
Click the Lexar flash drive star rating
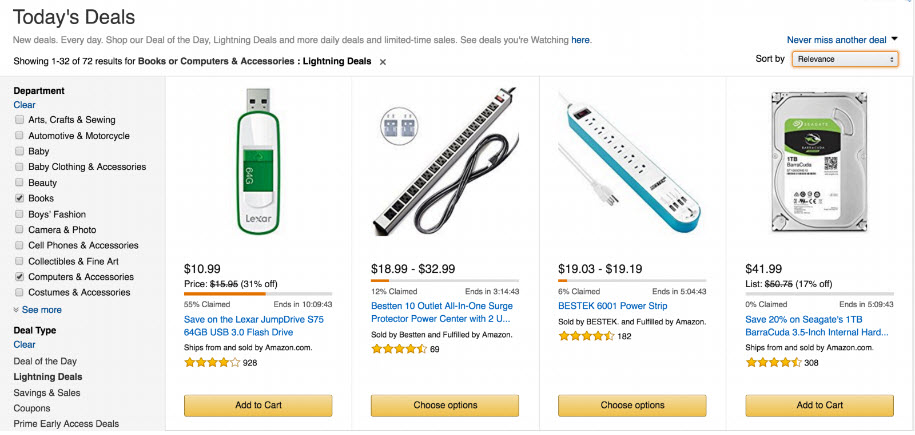coord(212,362)
